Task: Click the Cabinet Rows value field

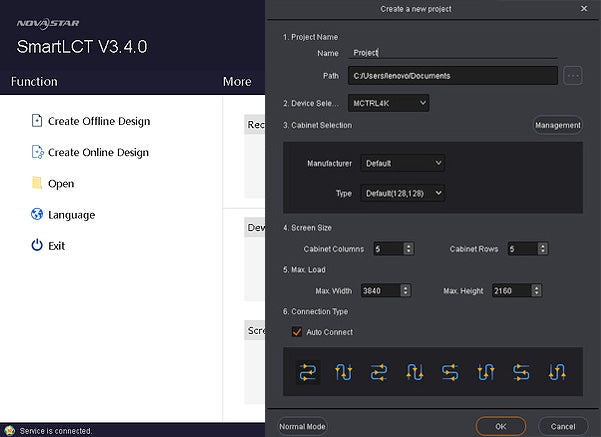Action: point(522,249)
